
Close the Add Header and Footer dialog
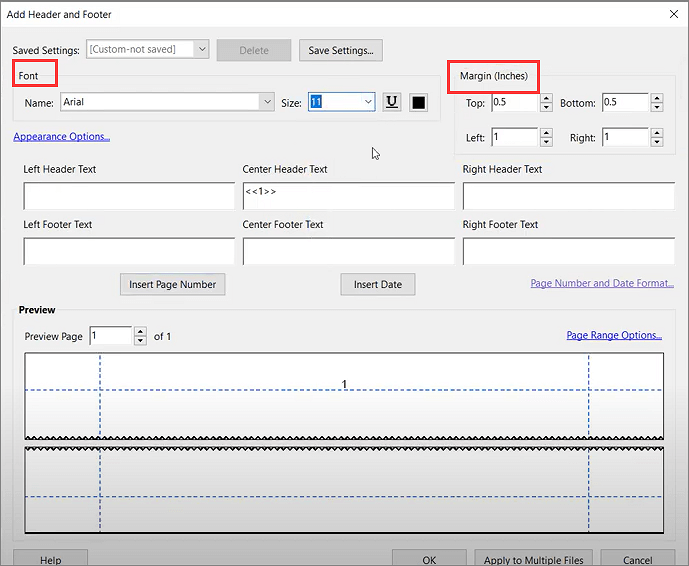coord(671,14)
